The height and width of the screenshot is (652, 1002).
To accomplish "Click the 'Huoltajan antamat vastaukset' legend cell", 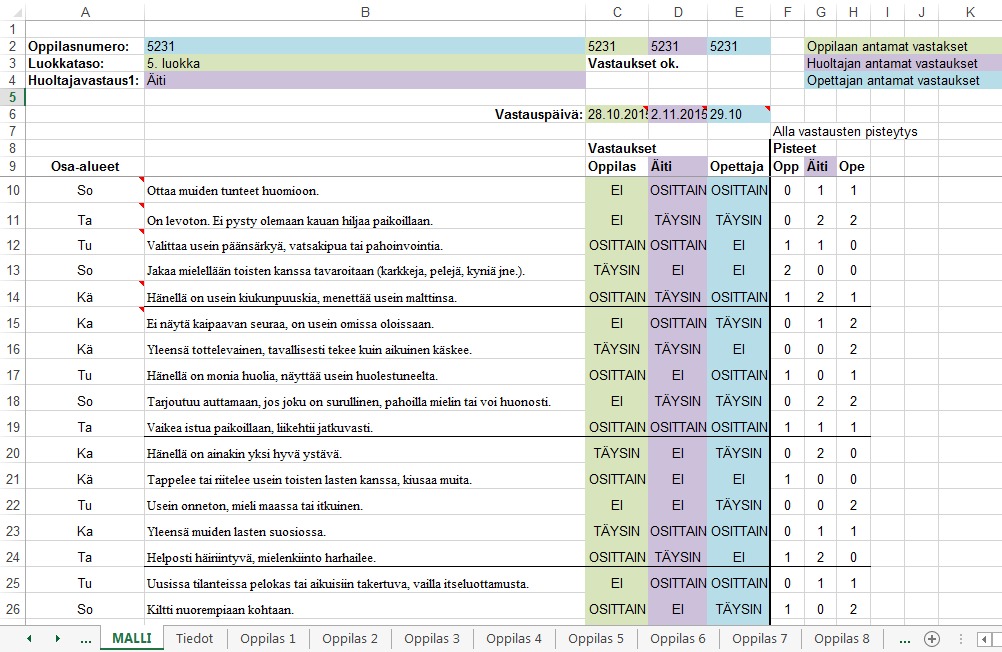I will click(x=904, y=63).
